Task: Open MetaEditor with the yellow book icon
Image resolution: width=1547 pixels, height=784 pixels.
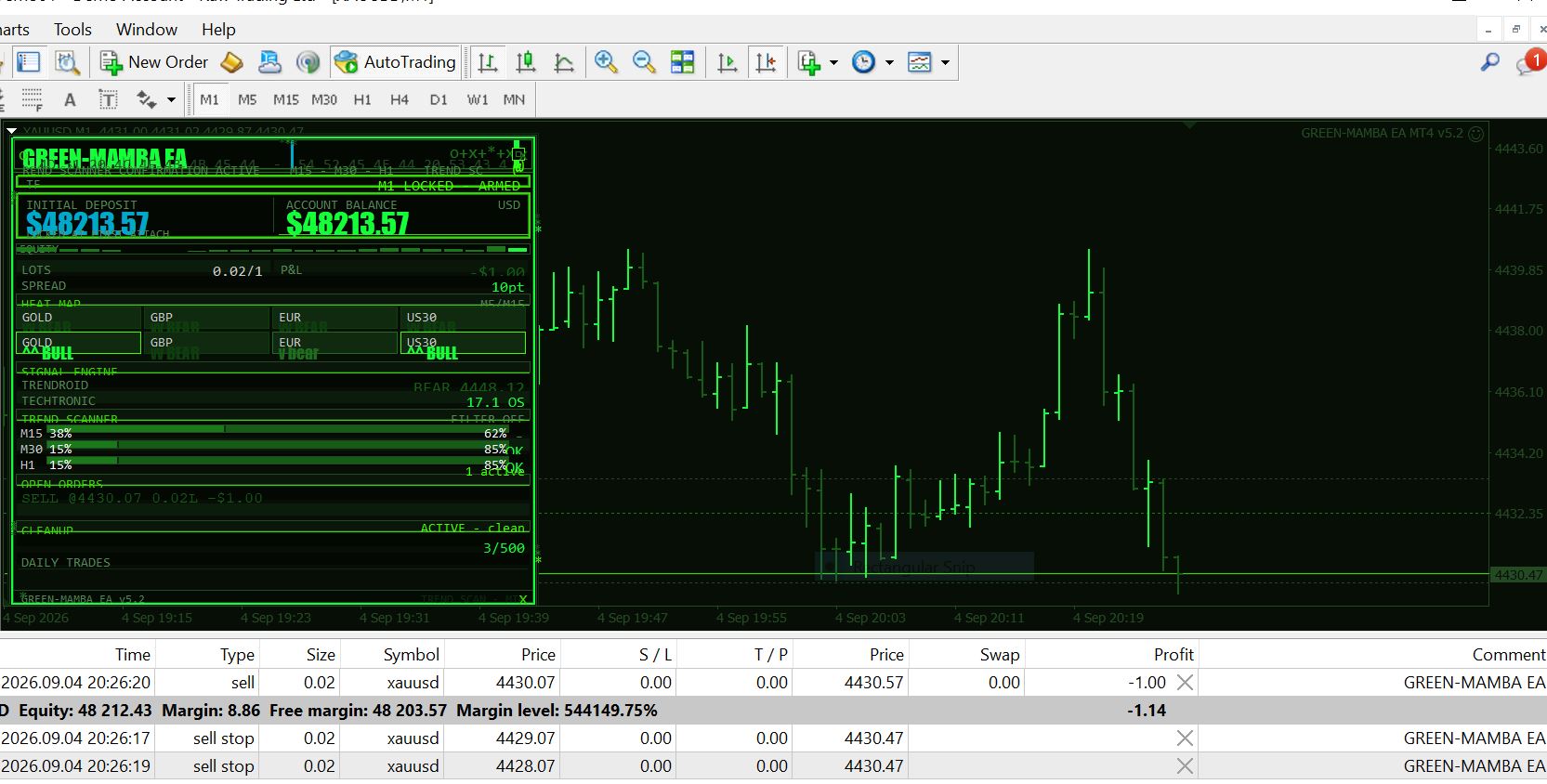Action: [232, 62]
